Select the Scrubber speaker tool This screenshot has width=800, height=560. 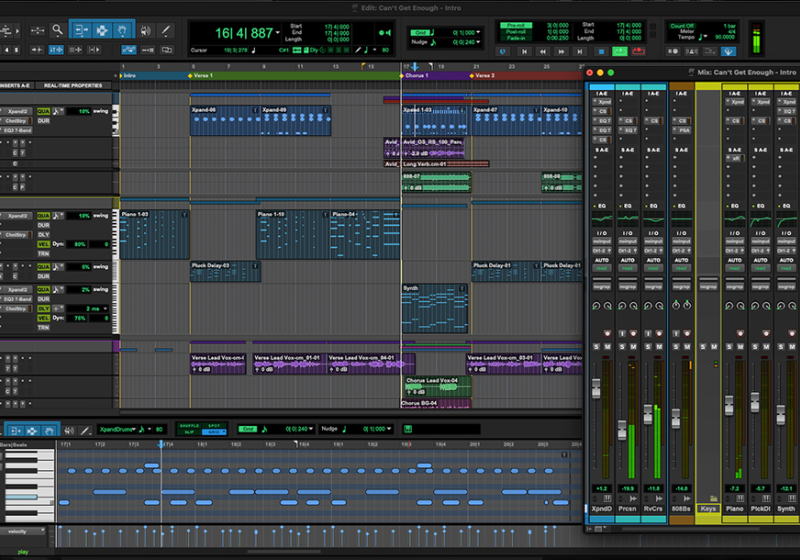pos(145,31)
